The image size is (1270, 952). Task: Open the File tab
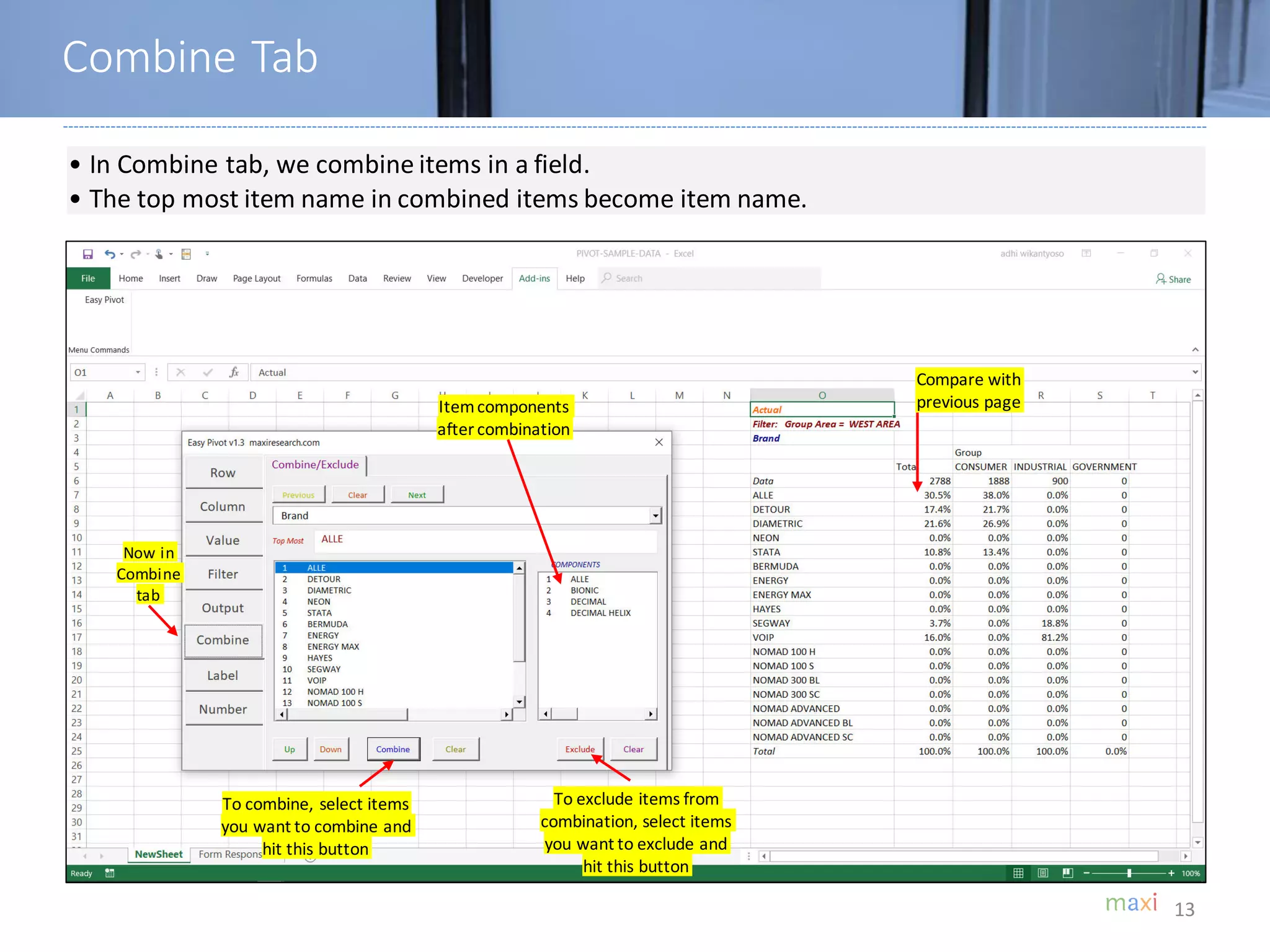(x=88, y=278)
